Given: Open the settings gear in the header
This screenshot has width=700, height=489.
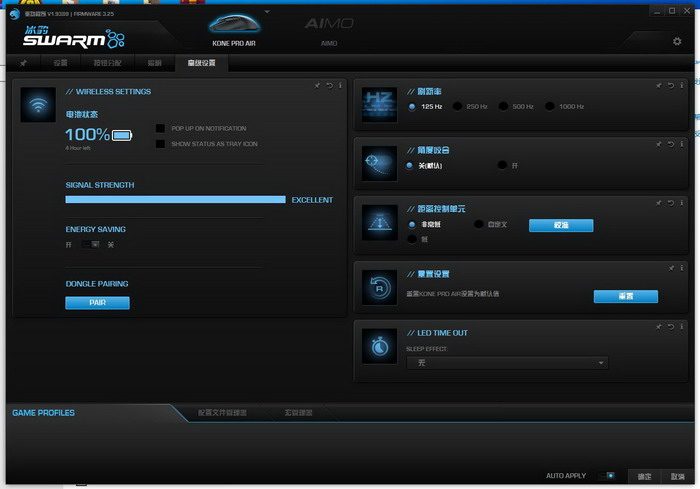Looking at the screenshot, I should tap(677, 41).
